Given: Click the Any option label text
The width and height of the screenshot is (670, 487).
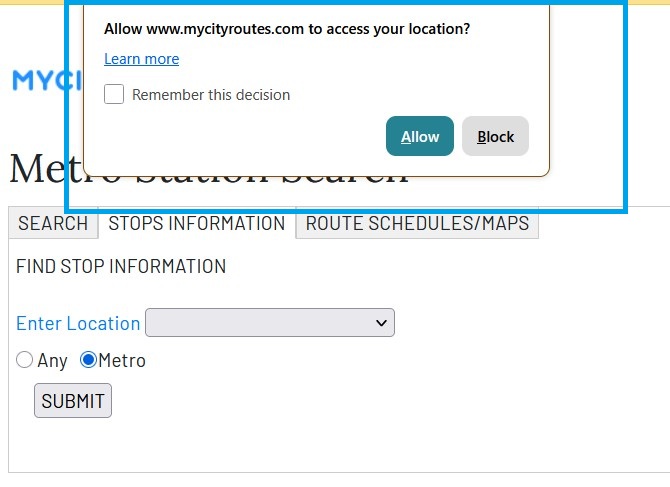Looking at the screenshot, I should 52,361.
